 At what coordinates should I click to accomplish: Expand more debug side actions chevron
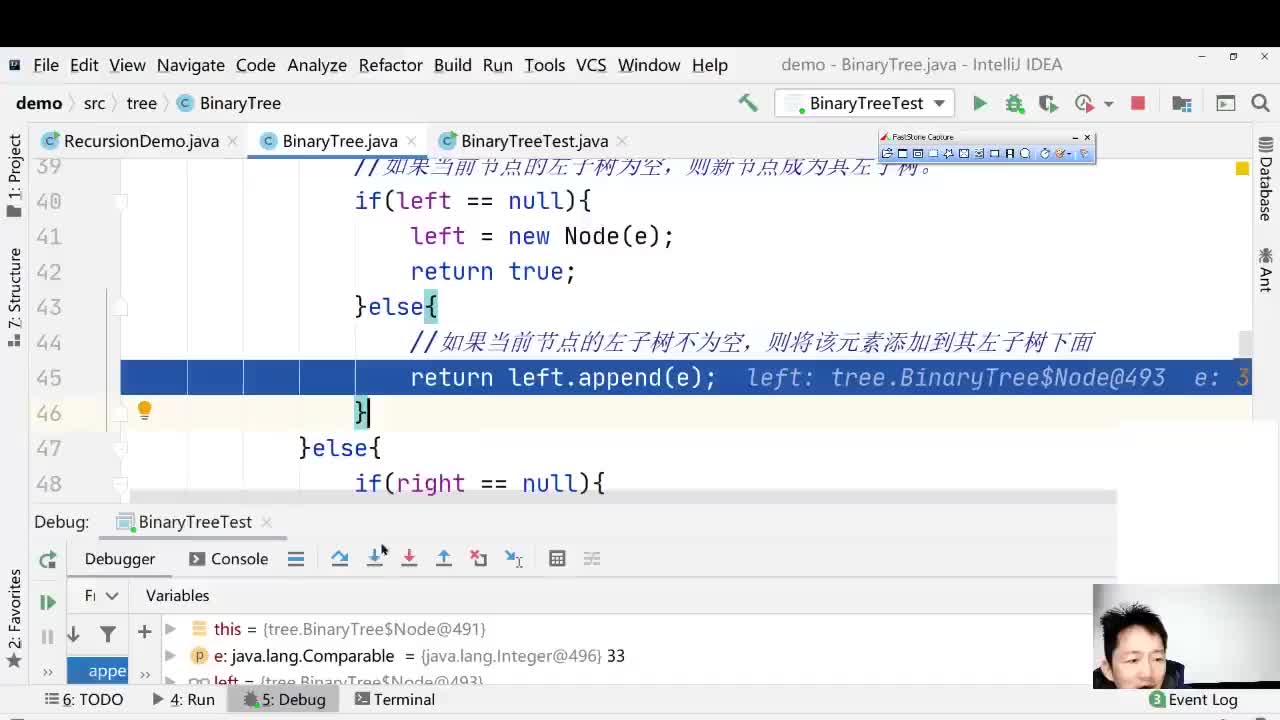(47, 672)
